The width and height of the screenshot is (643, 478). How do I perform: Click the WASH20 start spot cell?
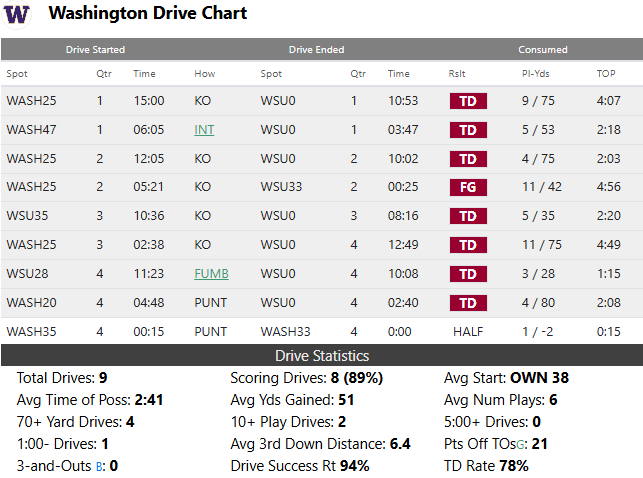[32, 303]
